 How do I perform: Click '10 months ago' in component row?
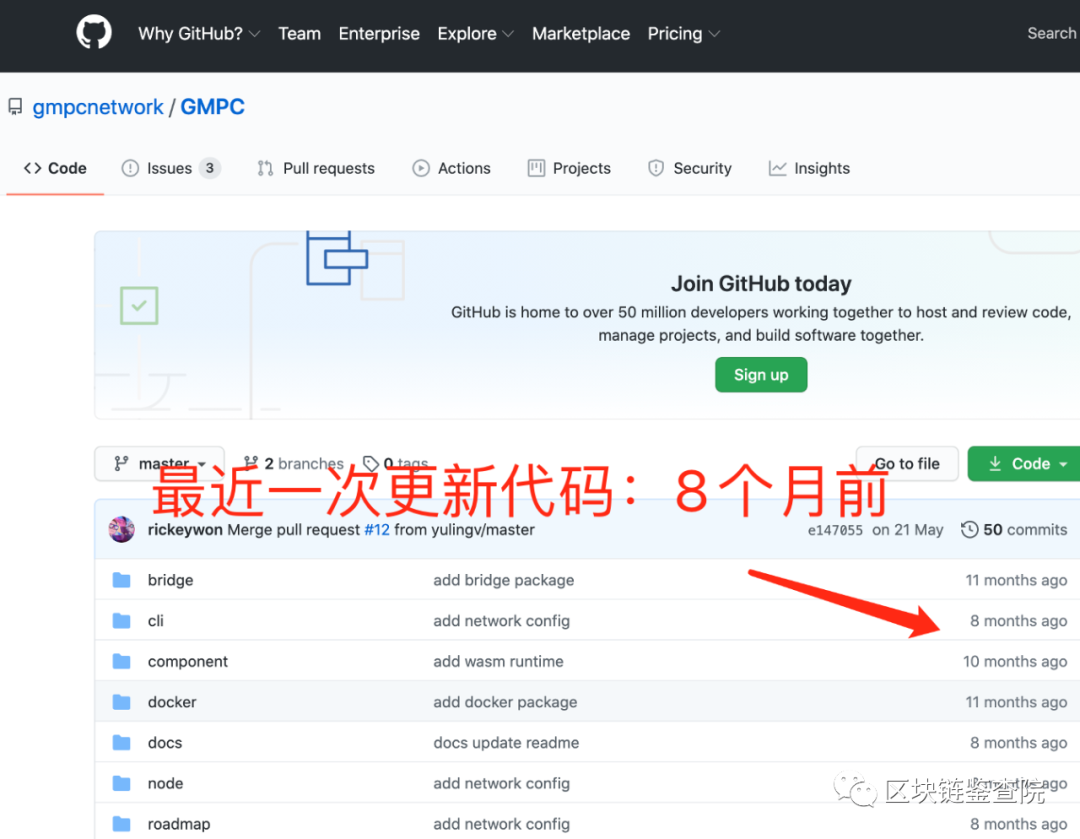[x=1015, y=661]
